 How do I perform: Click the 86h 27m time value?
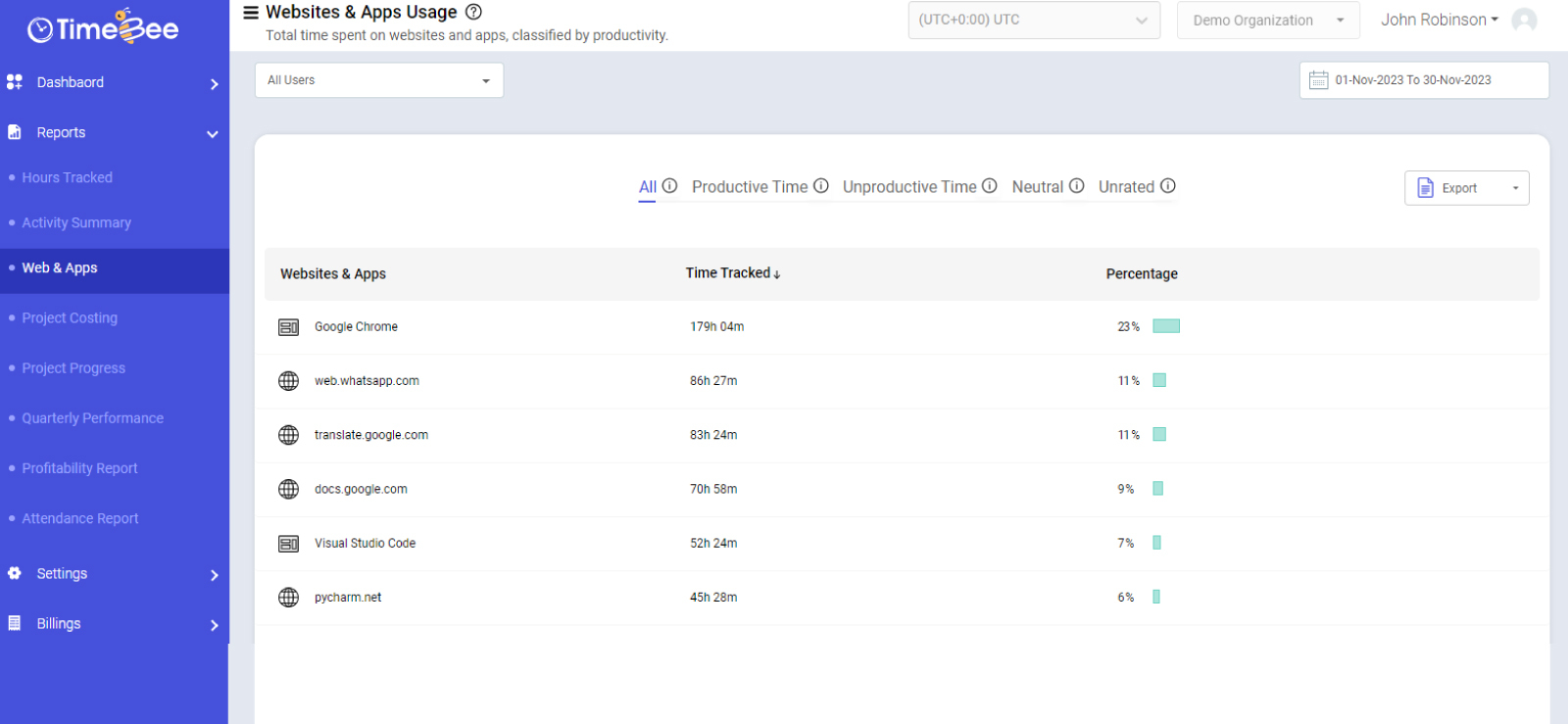(x=713, y=381)
